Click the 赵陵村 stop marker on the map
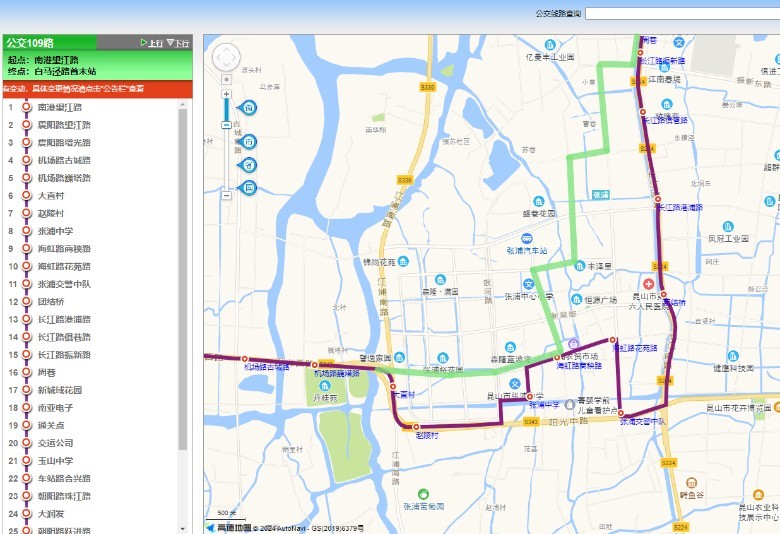 (x=416, y=427)
